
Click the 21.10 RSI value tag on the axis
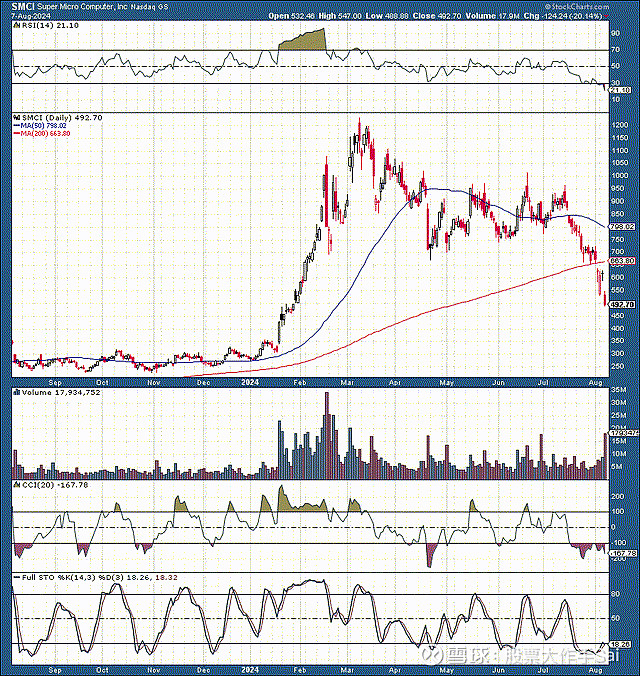point(621,90)
